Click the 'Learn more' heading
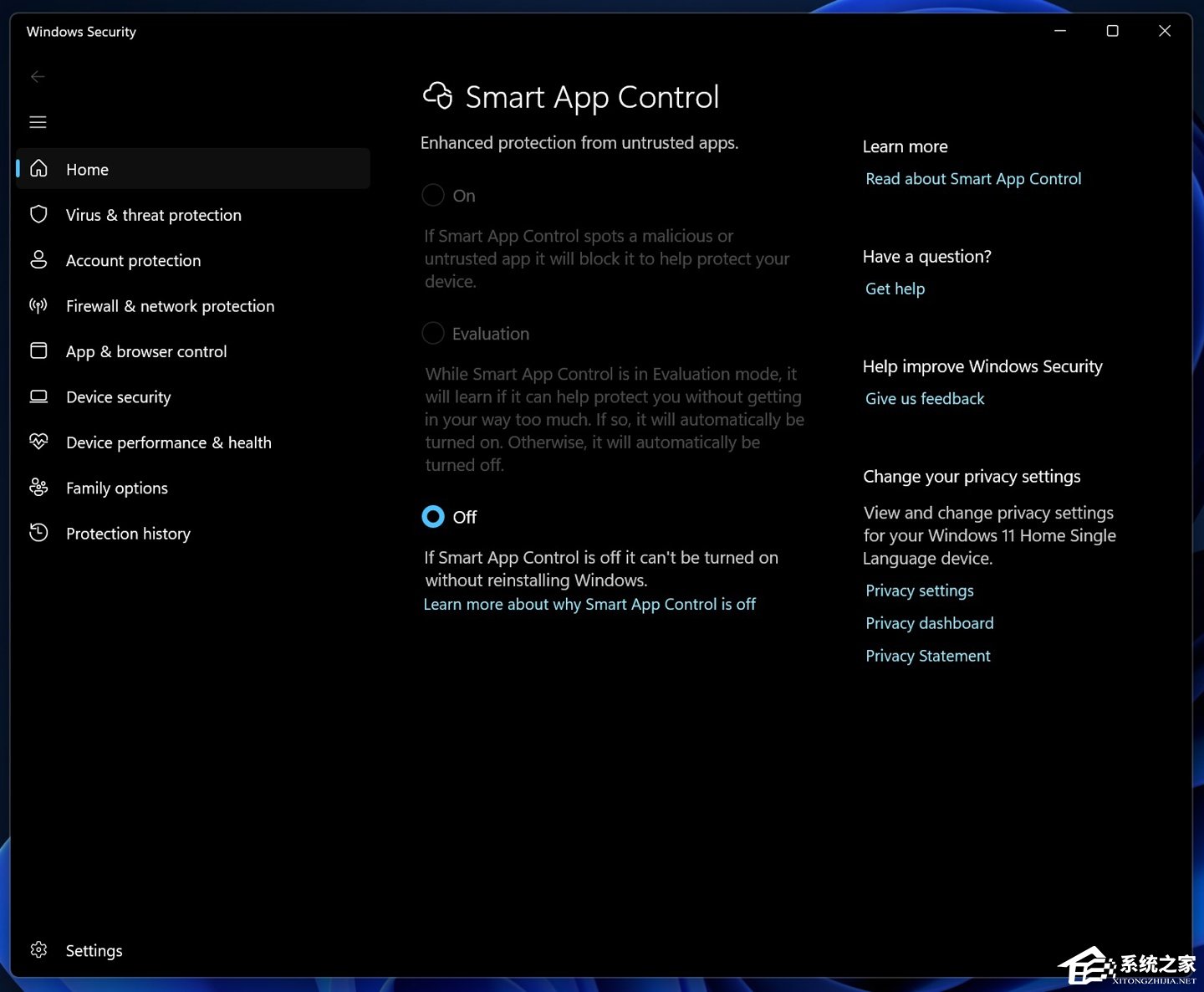This screenshot has width=1204, height=992. pos(905,146)
